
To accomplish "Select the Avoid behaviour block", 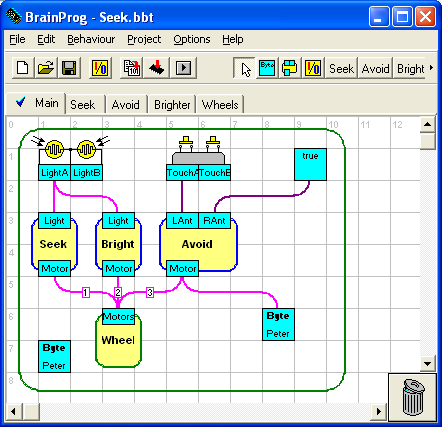I will pyautogui.click(x=198, y=244).
